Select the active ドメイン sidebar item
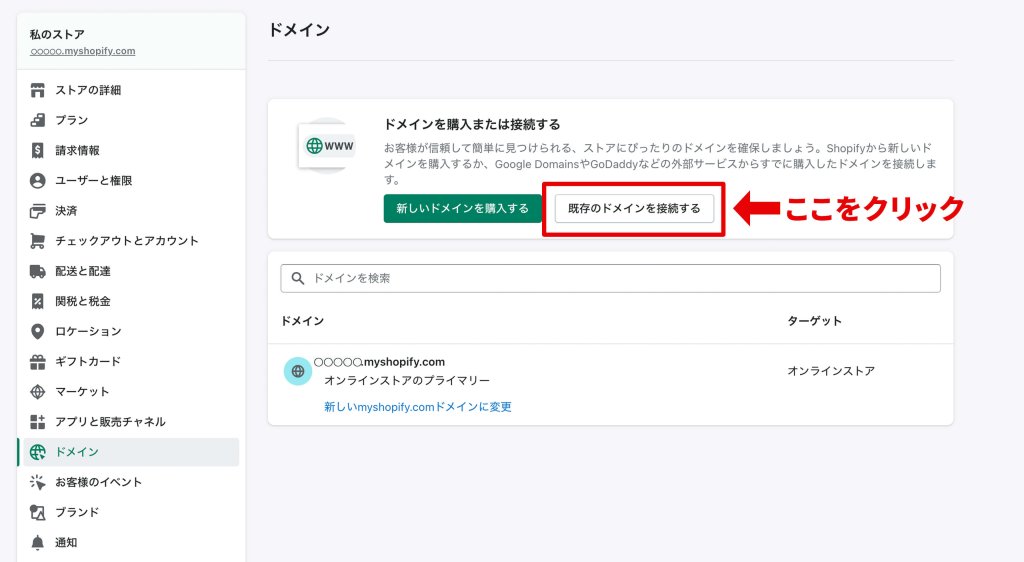Viewport: 1024px width, 562px height. click(131, 452)
